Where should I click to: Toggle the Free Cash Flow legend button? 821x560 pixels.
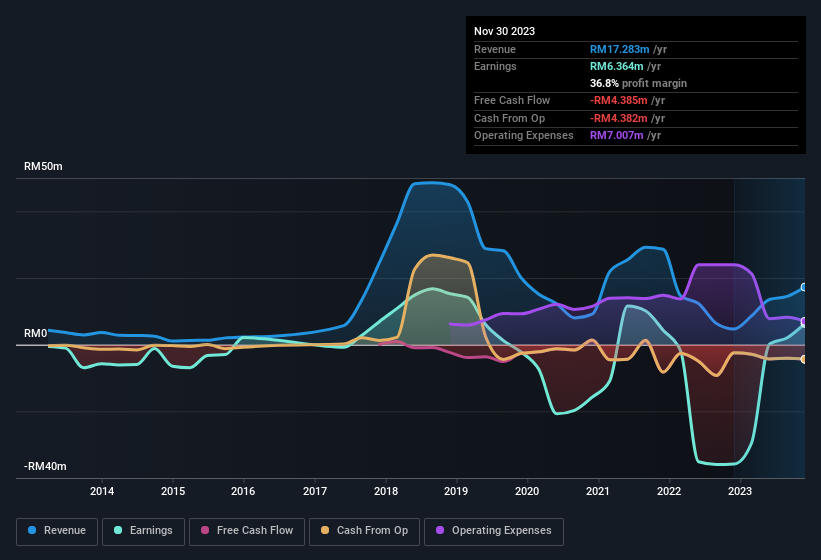(x=247, y=531)
